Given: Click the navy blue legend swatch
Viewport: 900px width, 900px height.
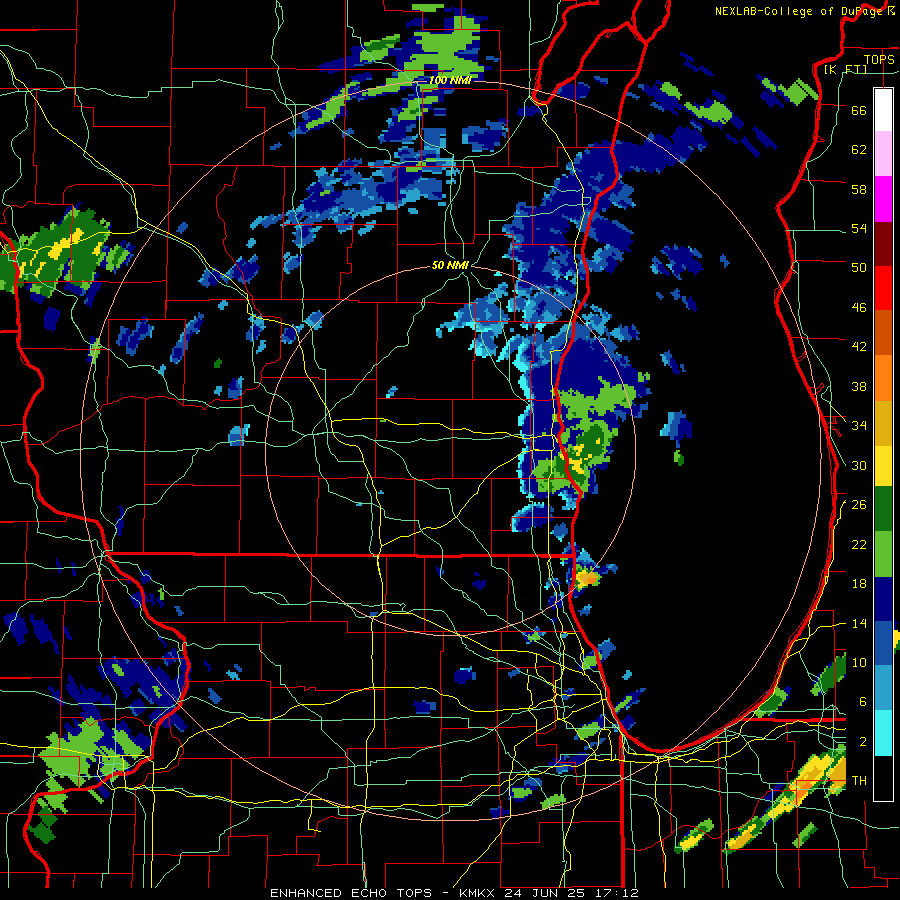Looking at the screenshot, I should coord(883,598).
